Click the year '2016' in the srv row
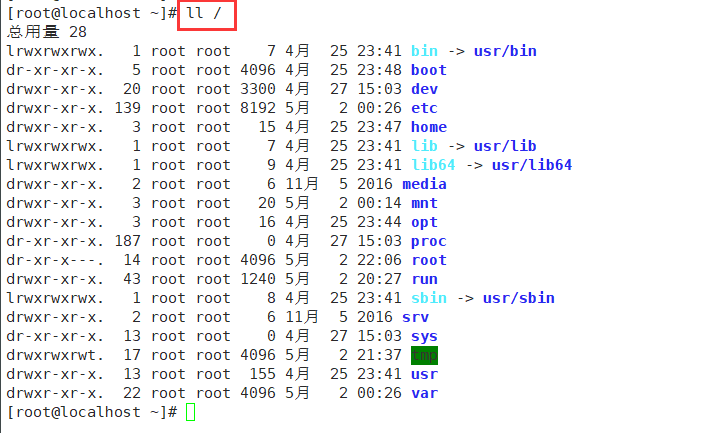Viewport: 707px width, 433px height. click(x=375, y=317)
